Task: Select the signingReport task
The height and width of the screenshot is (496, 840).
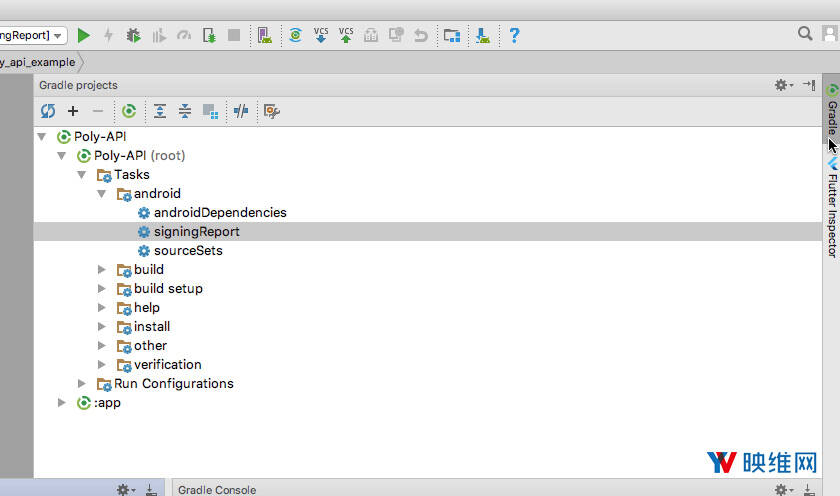Action: pyautogui.click(x=196, y=232)
